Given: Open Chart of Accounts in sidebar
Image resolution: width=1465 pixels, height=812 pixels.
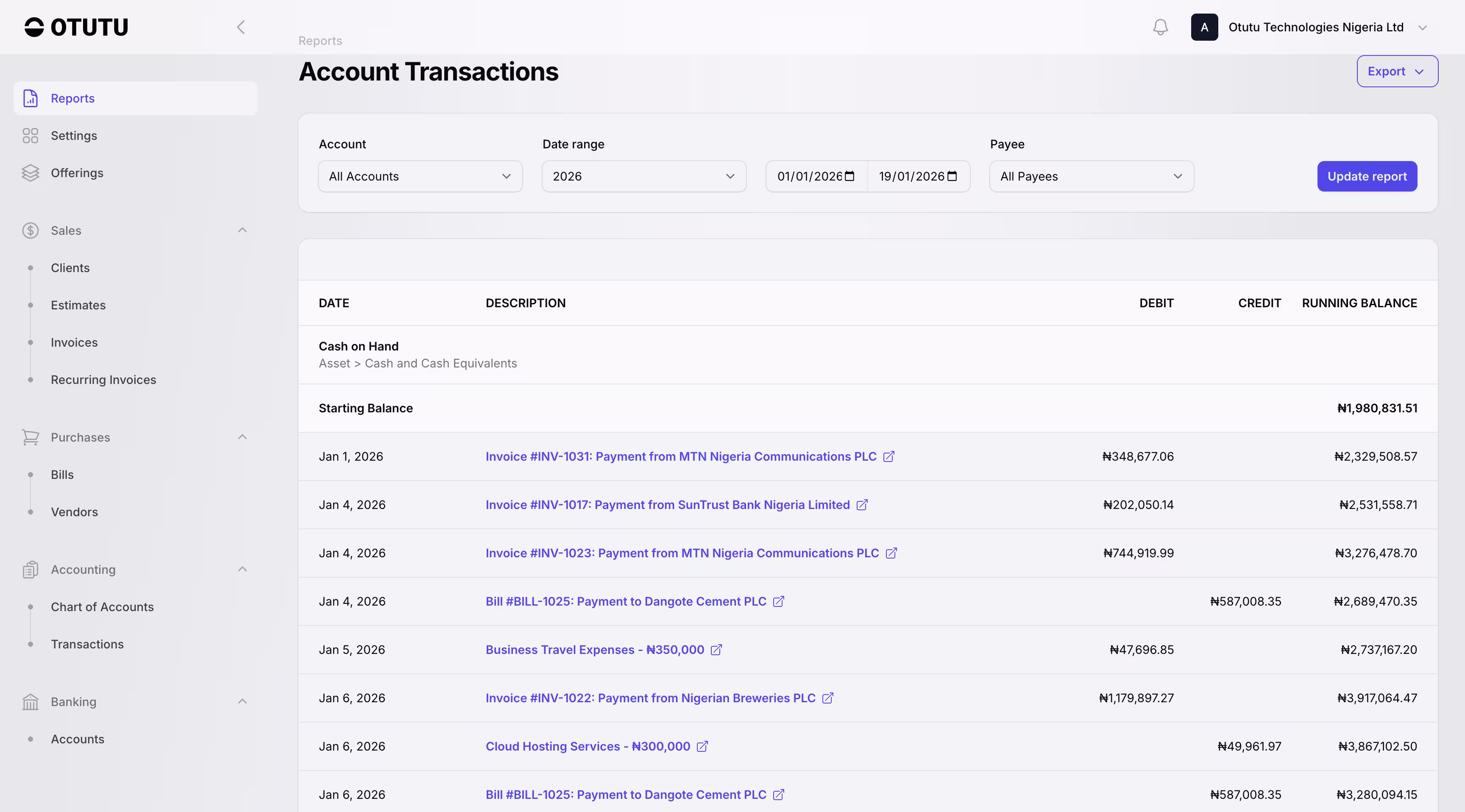Looking at the screenshot, I should coord(102,607).
